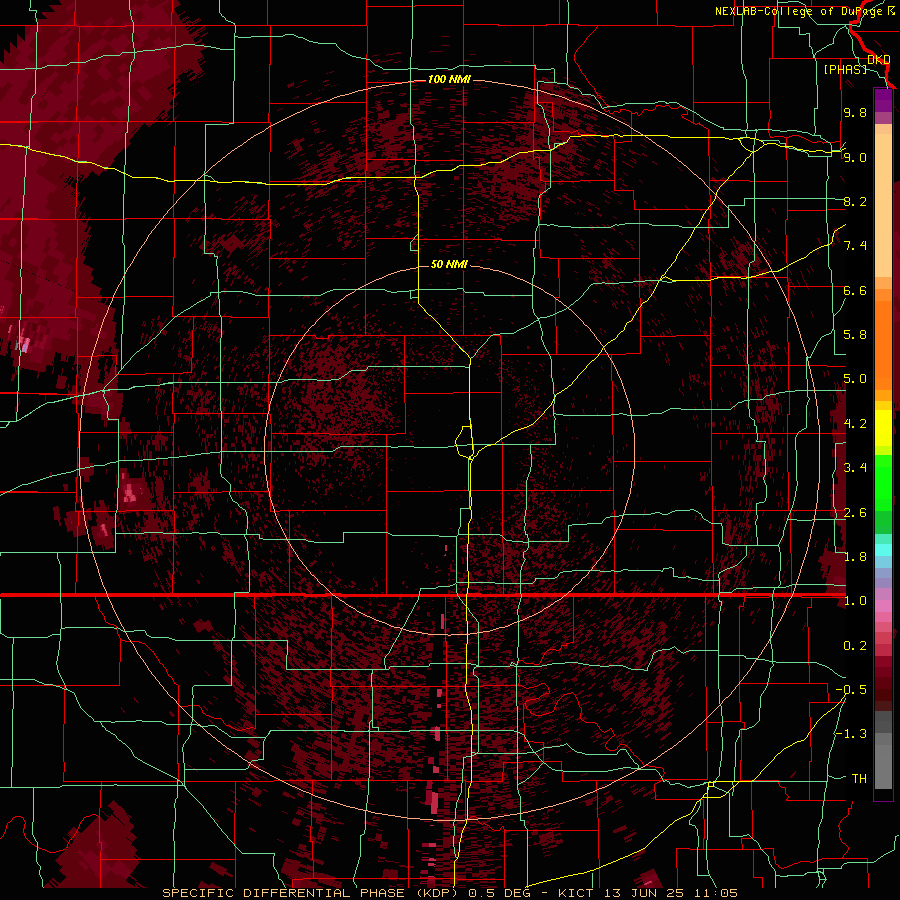Click the 4.2 scale value
Image resolution: width=900 pixels, height=900 pixels.
pos(855,424)
